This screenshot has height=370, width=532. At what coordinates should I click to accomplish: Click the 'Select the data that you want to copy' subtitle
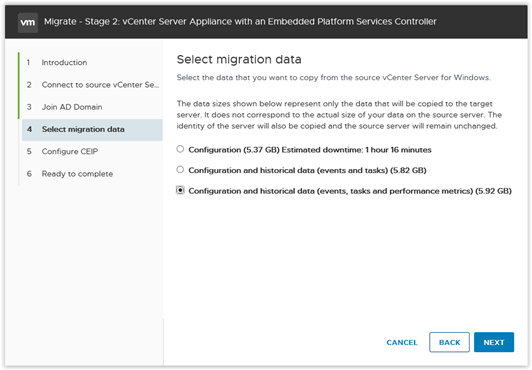click(x=334, y=78)
